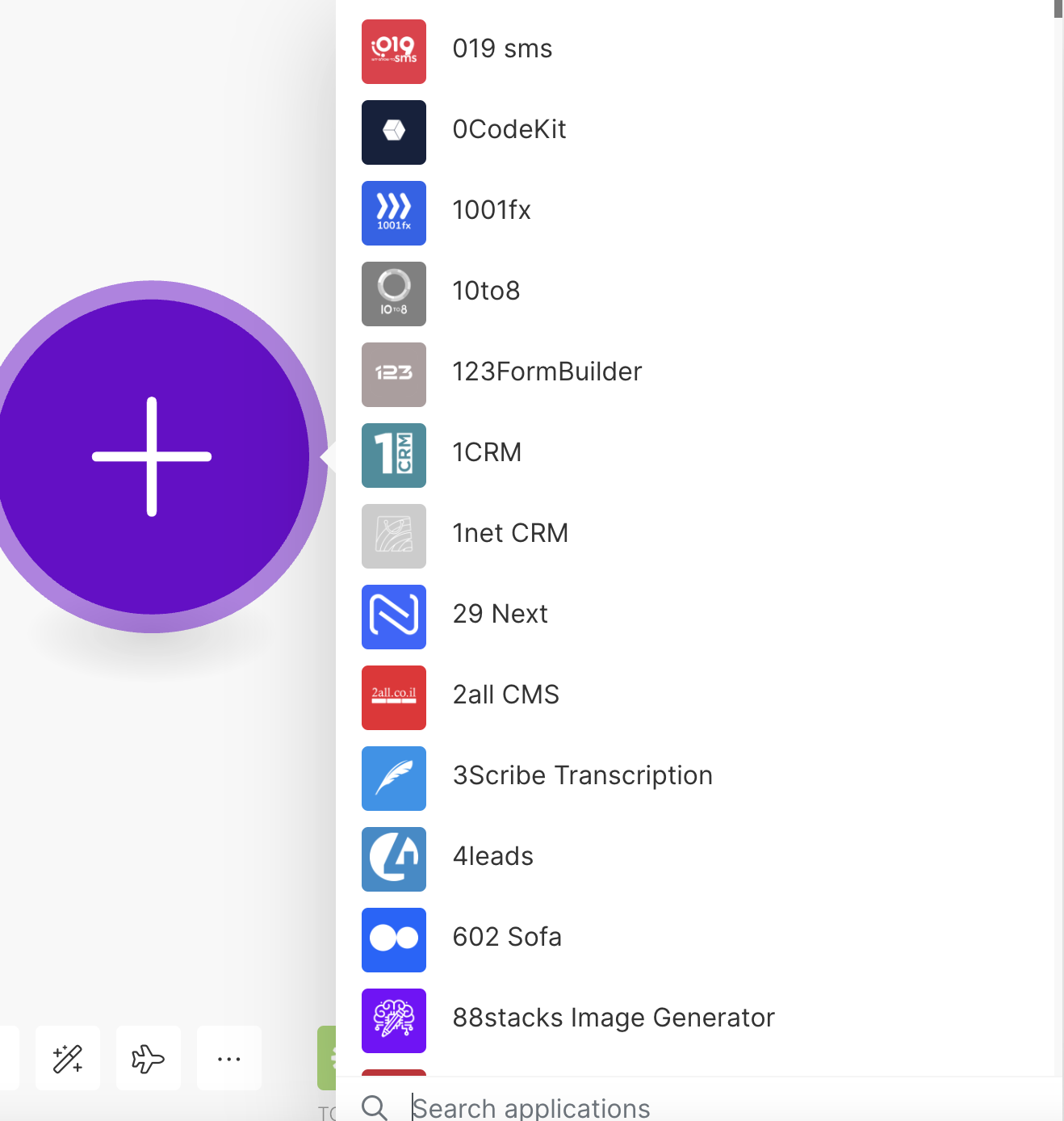Click the app list scrollbar thumb
Screen dimensions: 1064x1121
pos(1058,8)
